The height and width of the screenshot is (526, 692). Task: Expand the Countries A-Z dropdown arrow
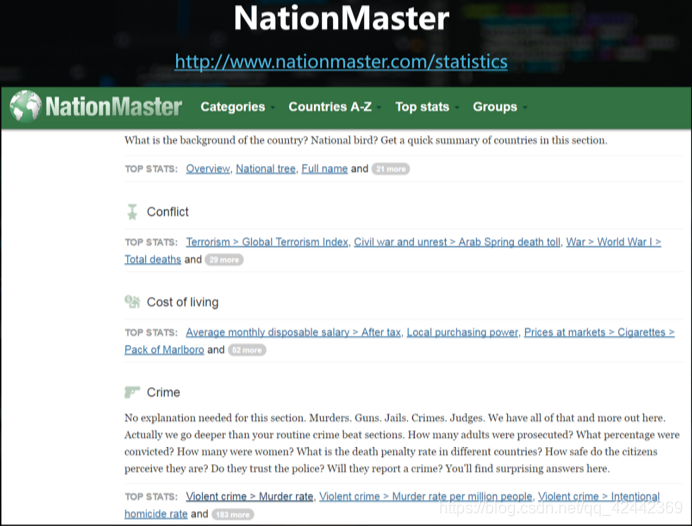[379, 108]
